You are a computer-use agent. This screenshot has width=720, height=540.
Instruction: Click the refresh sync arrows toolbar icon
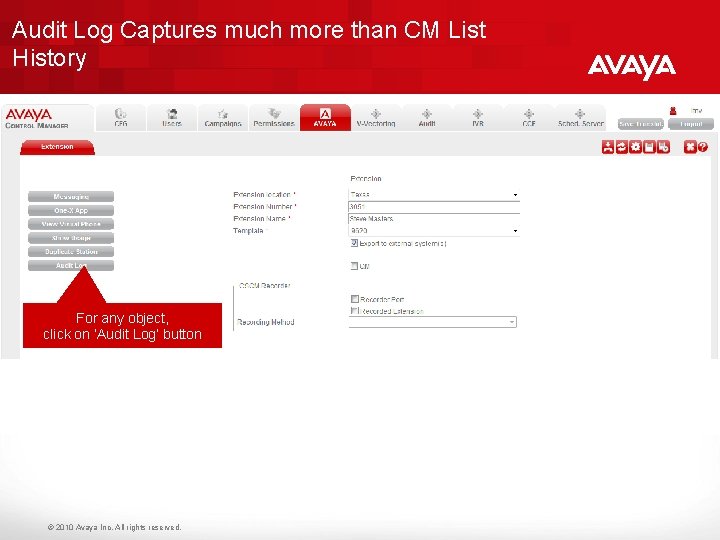tap(621, 147)
